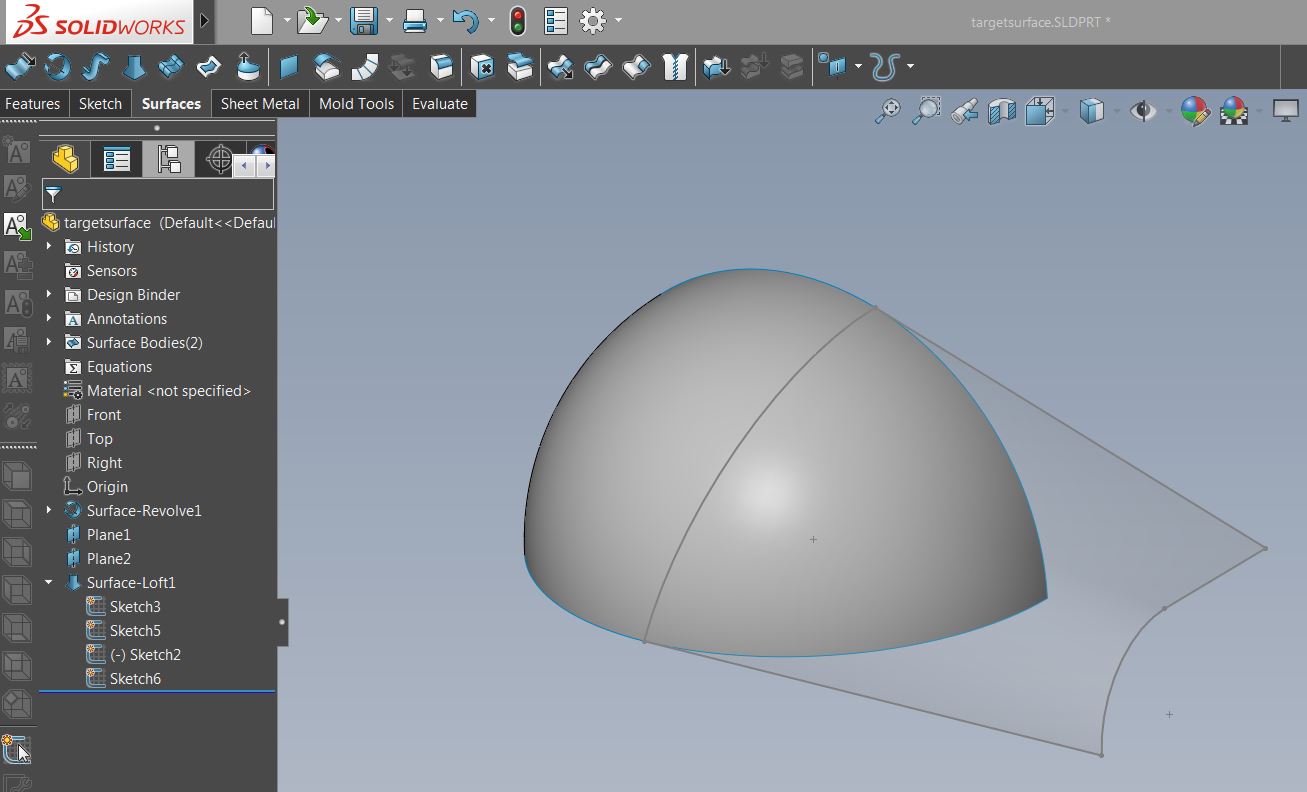Toggle Hide/Show Items eye icon
The image size is (1307, 792).
click(1143, 111)
